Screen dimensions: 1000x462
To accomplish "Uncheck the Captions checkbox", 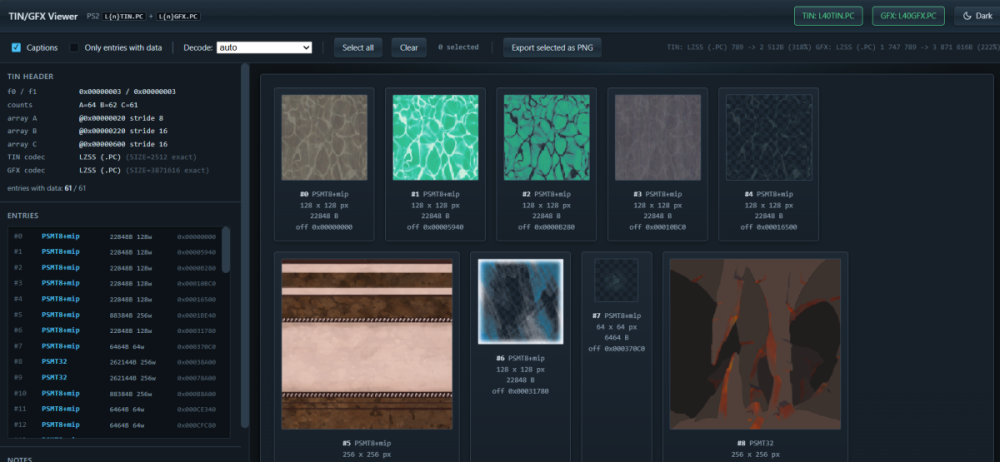I will coord(17,47).
